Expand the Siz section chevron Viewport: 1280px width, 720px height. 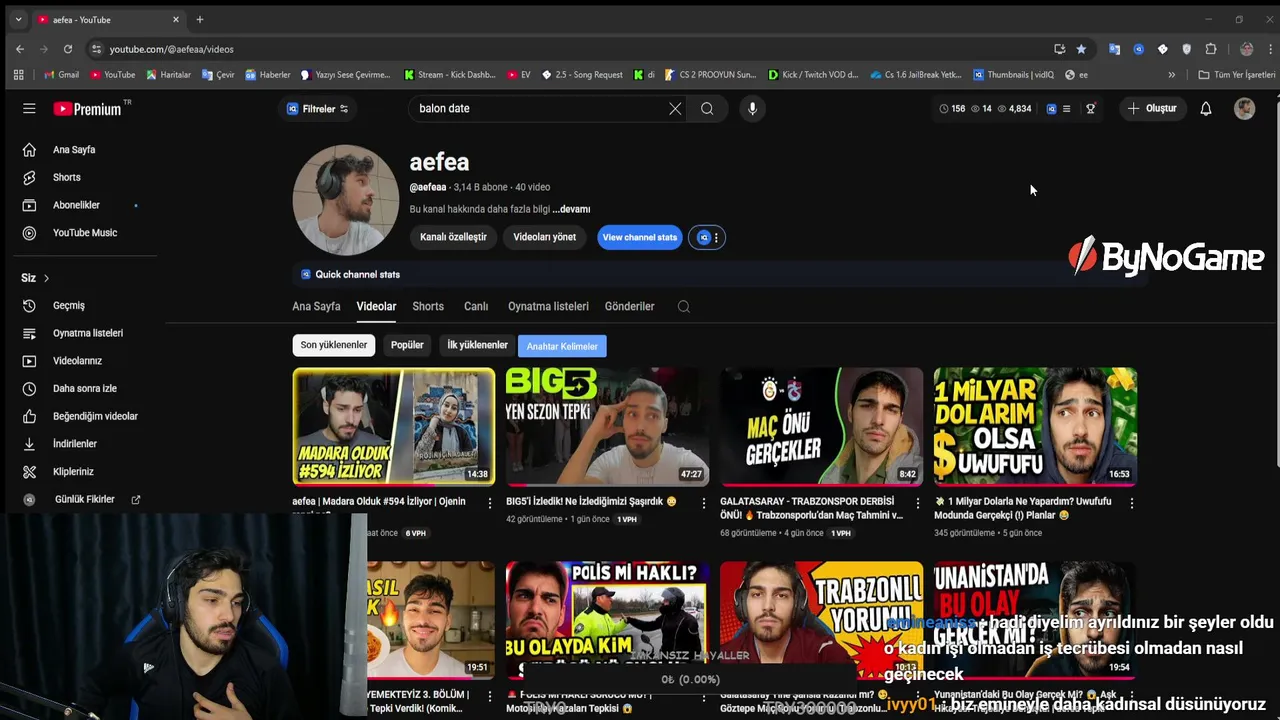click(46, 278)
